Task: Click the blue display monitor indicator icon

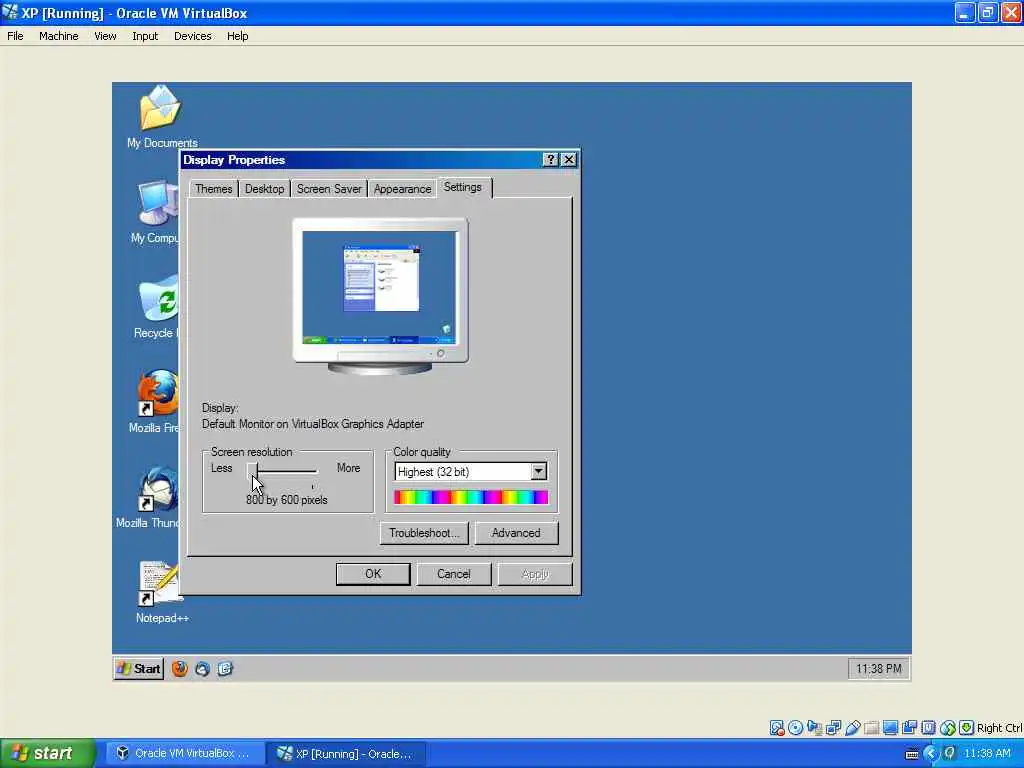Action: (x=890, y=728)
